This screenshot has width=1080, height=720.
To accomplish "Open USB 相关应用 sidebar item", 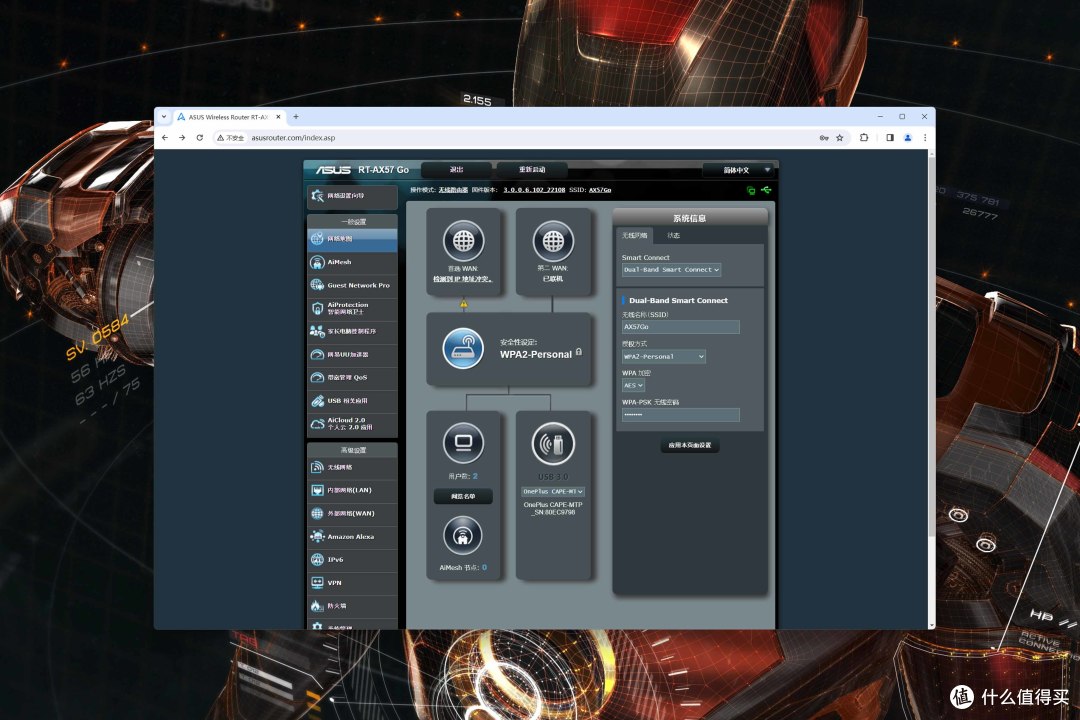I will click(x=352, y=400).
